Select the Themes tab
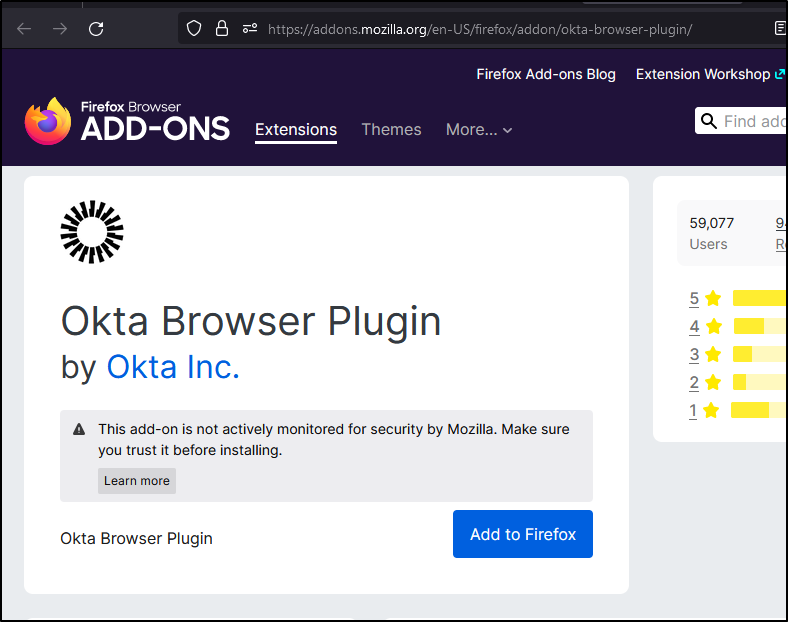This screenshot has height=622, width=788. [x=391, y=130]
